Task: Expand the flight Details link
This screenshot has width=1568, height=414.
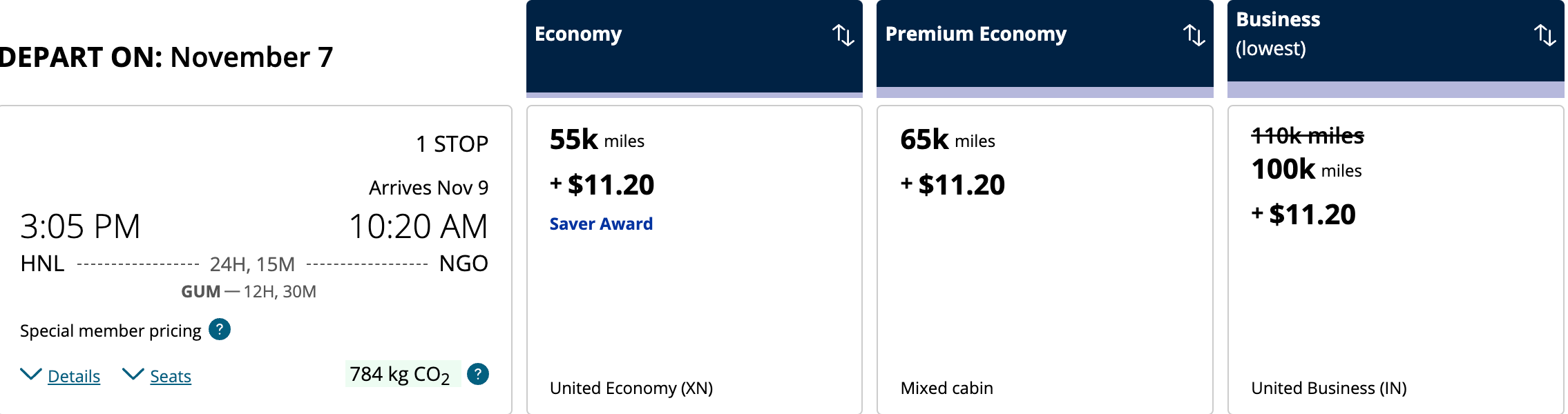Action: 74,376
